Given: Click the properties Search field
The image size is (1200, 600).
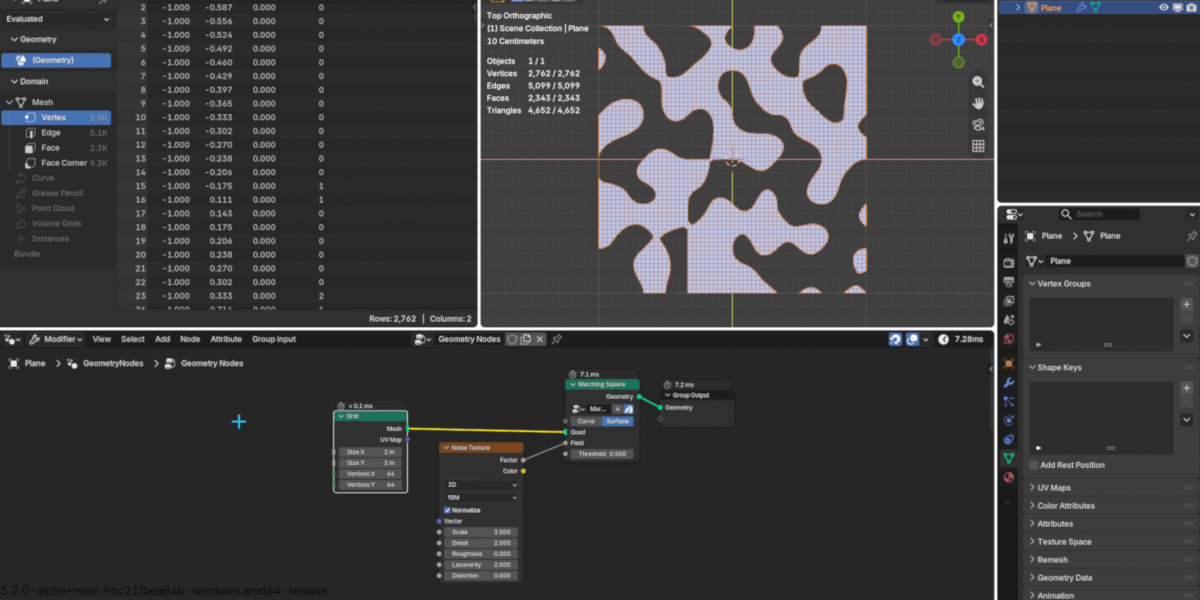Looking at the screenshot, I should [1098, 214].
